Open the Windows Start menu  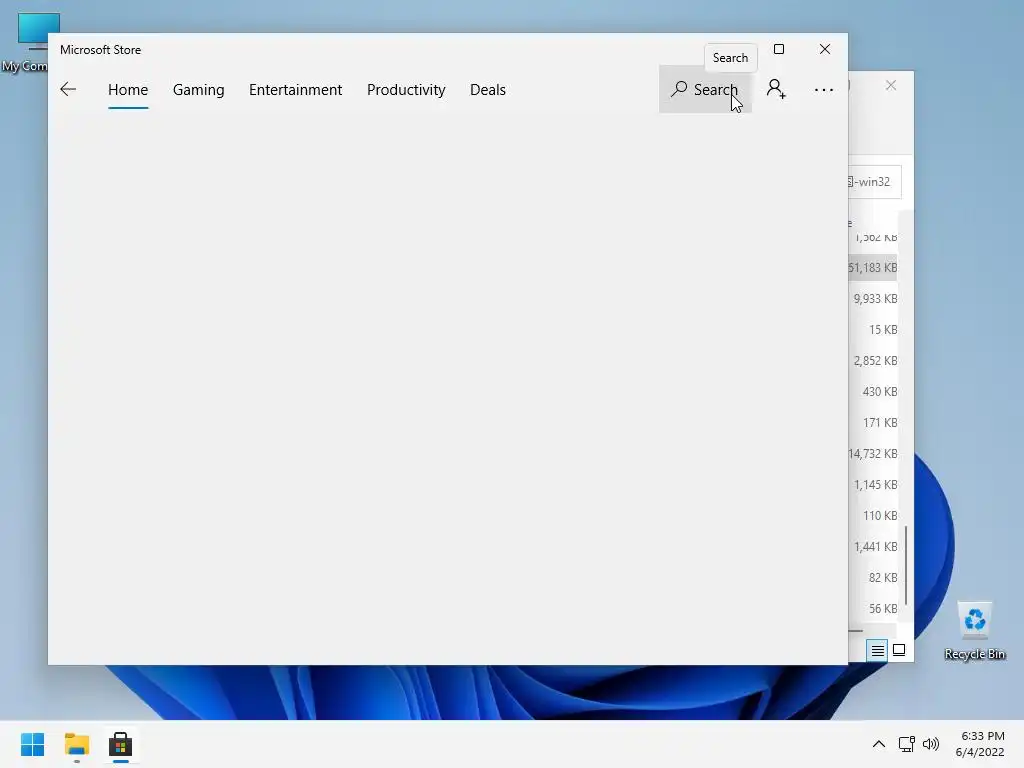[x=33, y=744]
